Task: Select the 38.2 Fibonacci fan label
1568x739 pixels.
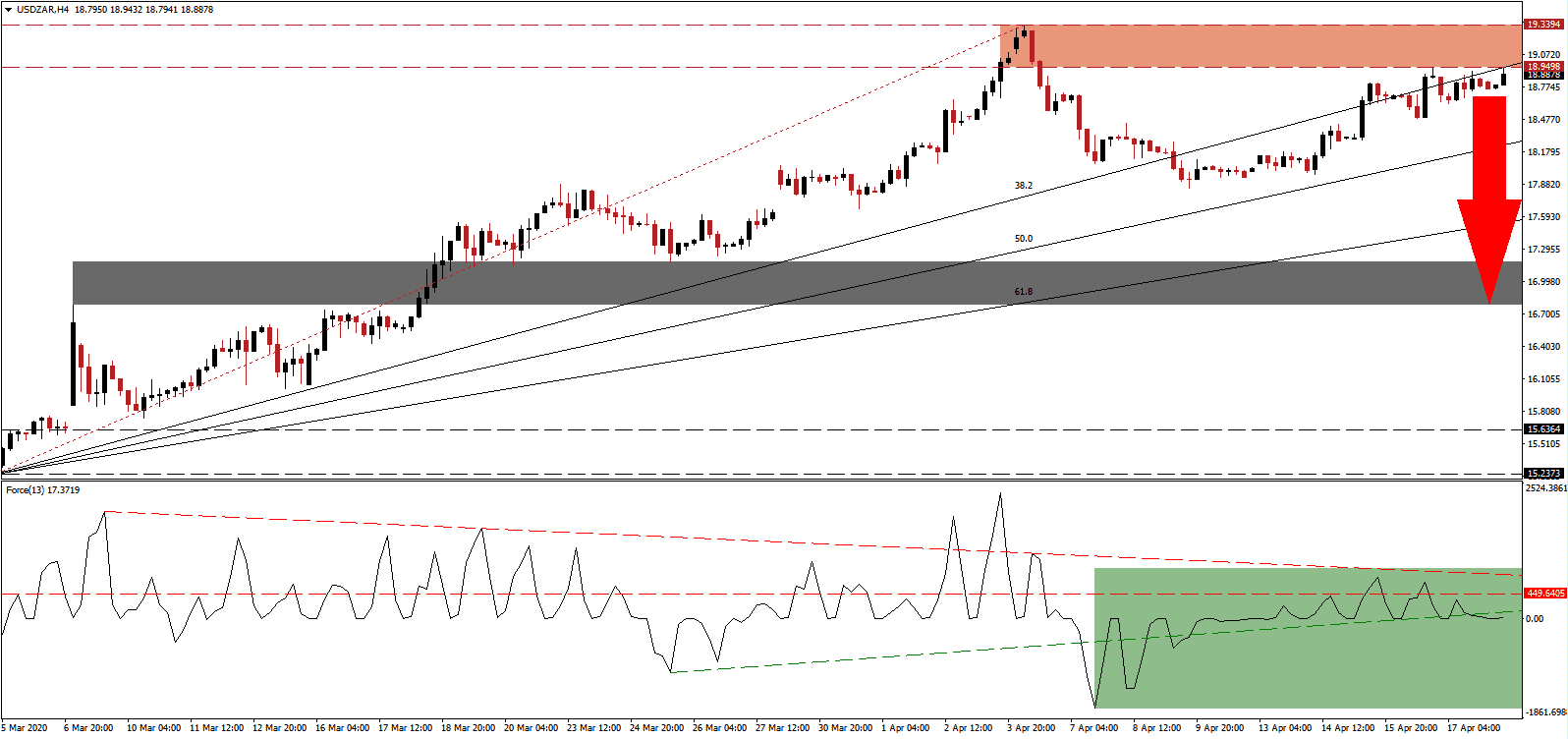Action: 1024,186
